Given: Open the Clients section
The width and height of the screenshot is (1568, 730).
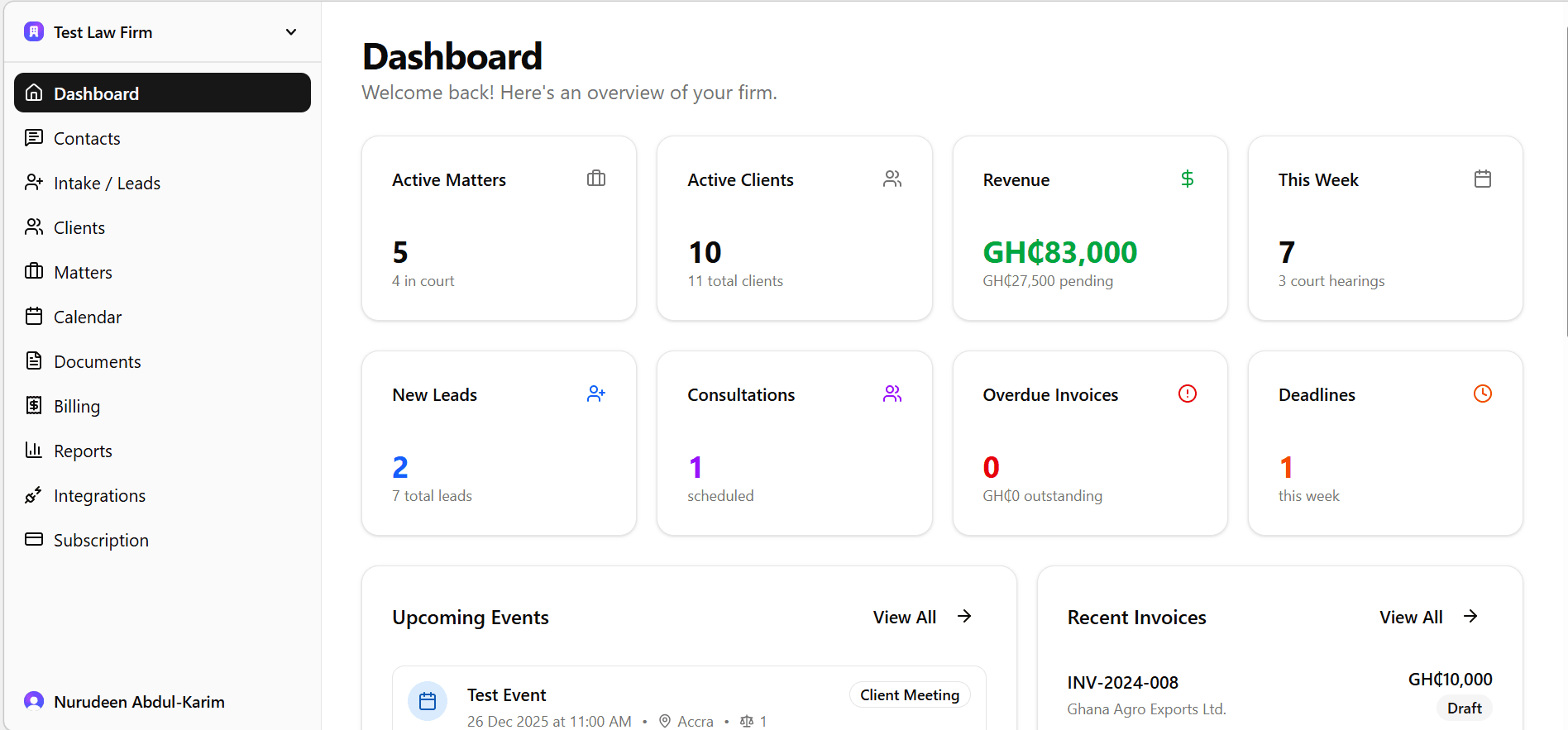Looking at the screenshot, I should [x=162, y=227].
